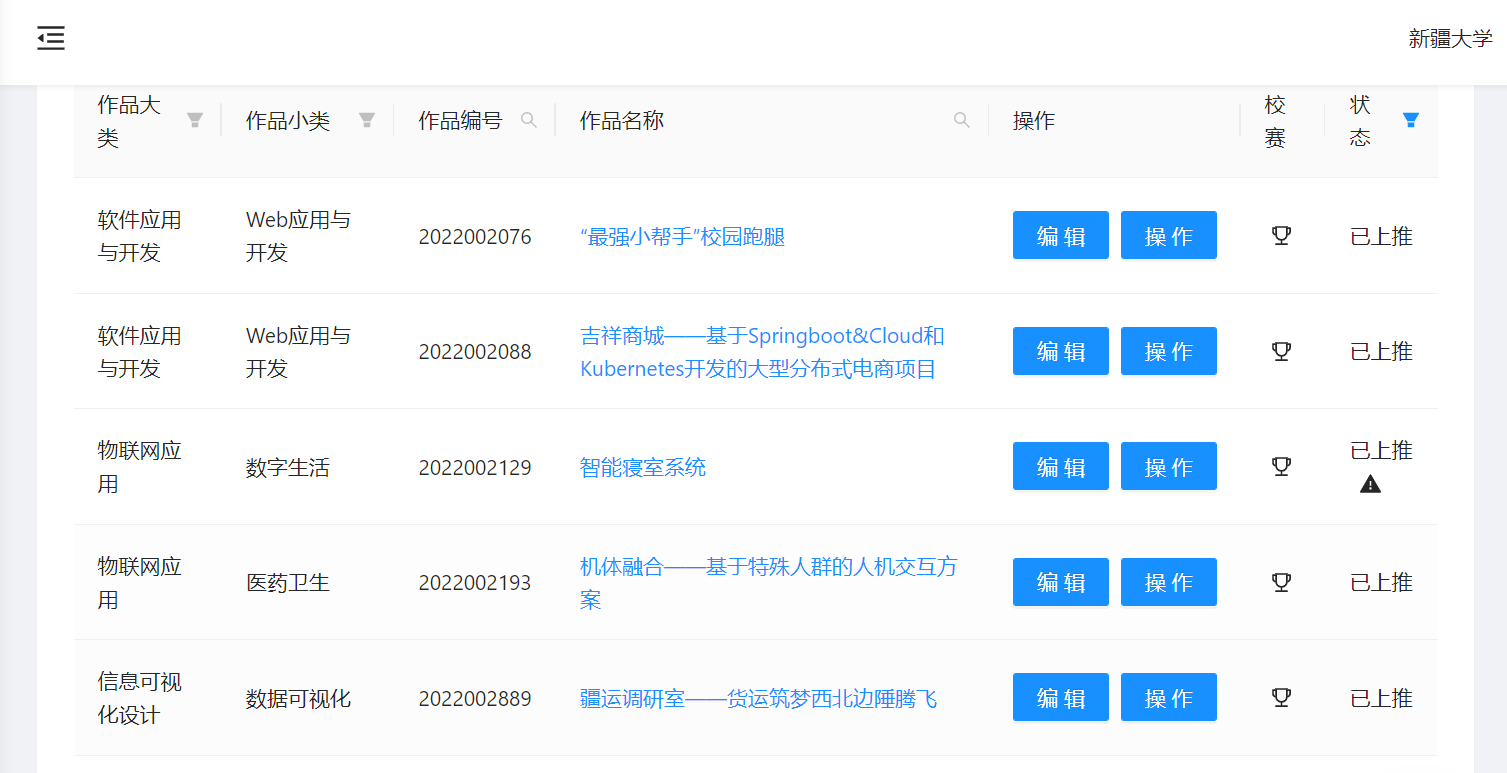Click 操作 button for work 2022002193
This screenshot has width=1507, height=773.
point(1168,582)
